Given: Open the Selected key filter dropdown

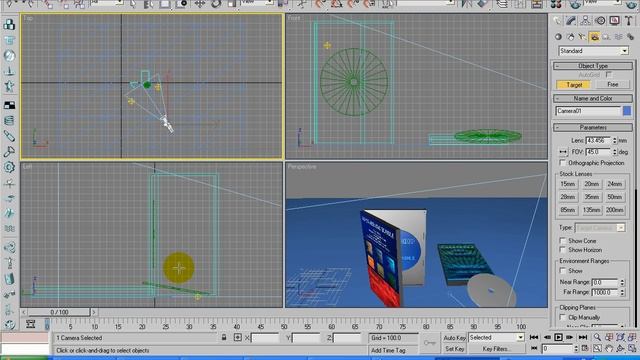Looking at the screenshot, I should (496, 338).
